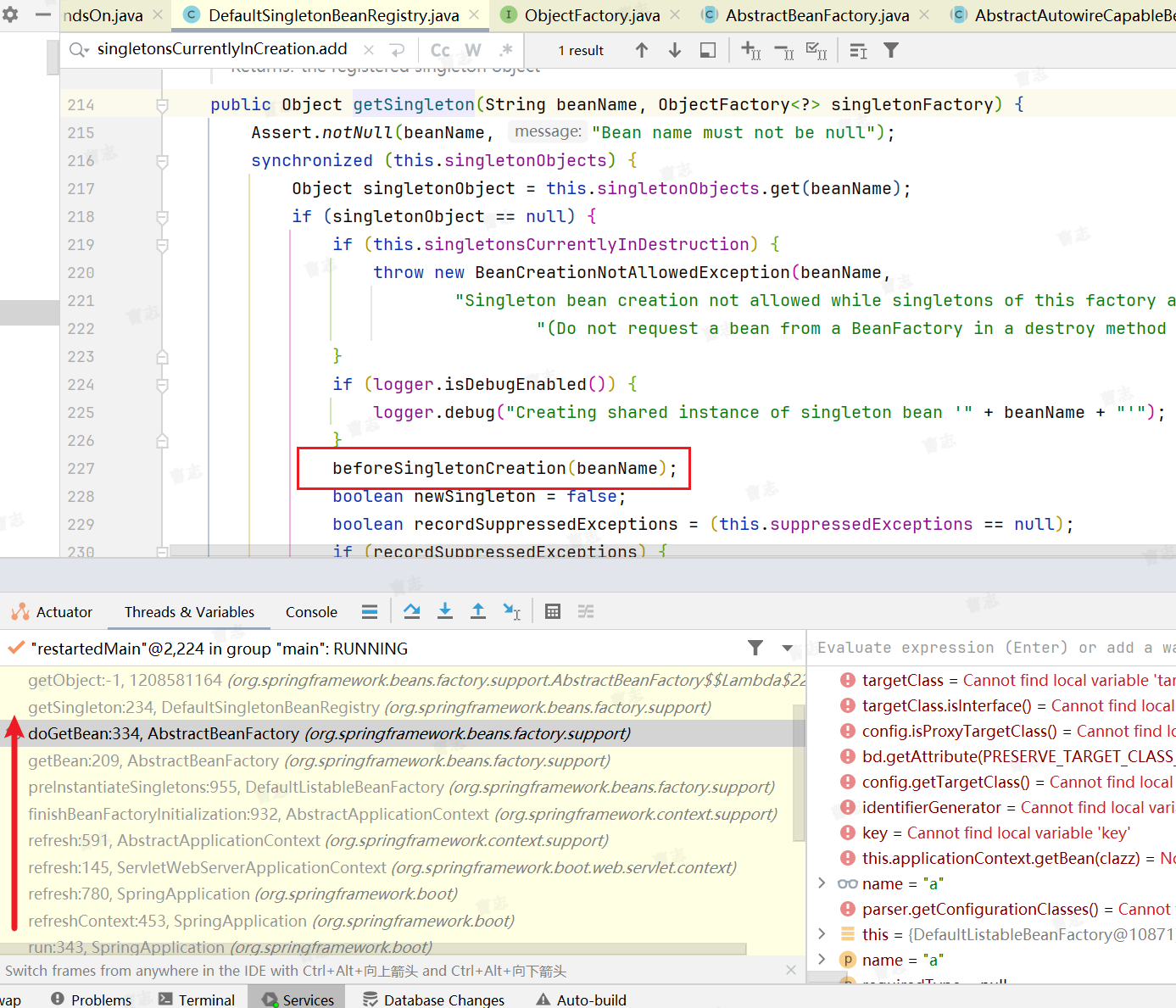Viewport: 1176px width, 1008px height.
Task: Select Threads & Variables tab
Action: point(189,612)
